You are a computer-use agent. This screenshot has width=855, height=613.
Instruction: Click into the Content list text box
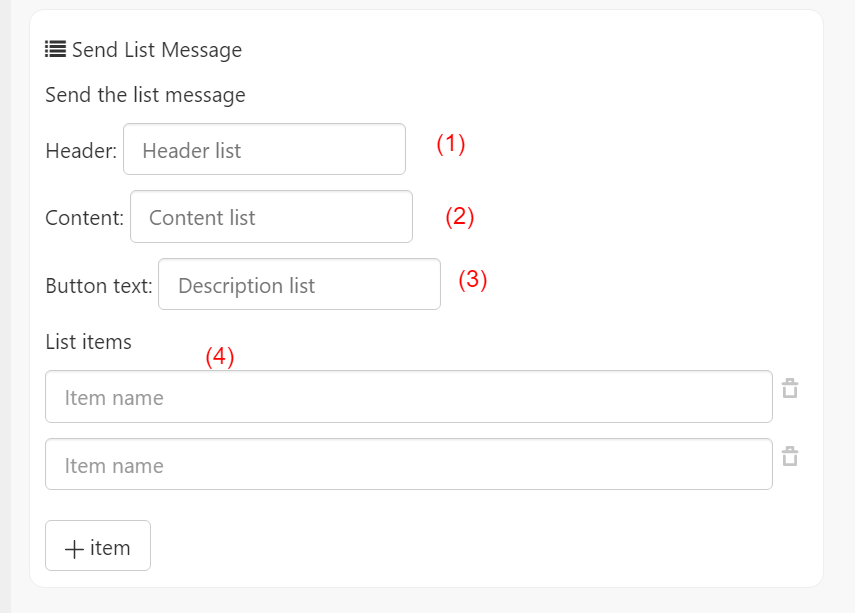point(272,217)
